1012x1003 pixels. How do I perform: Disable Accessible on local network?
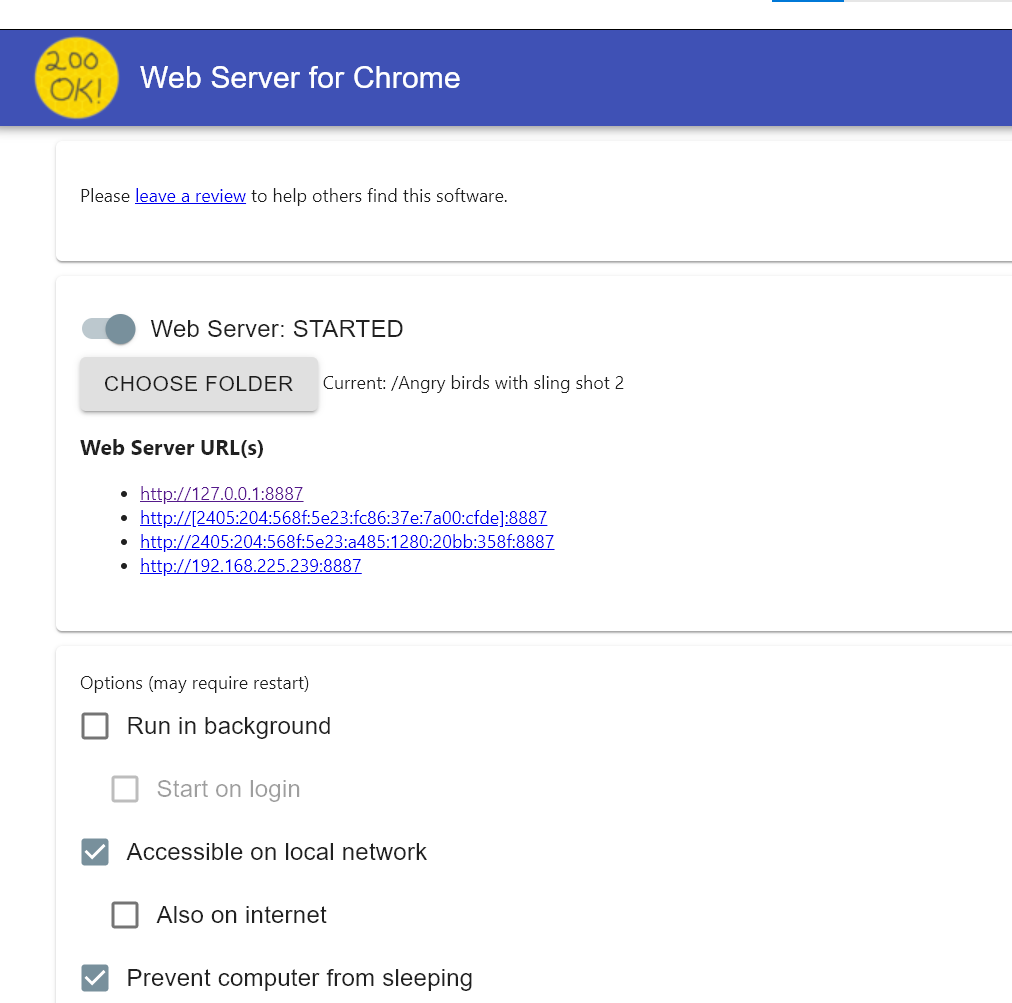pos(94,852)
